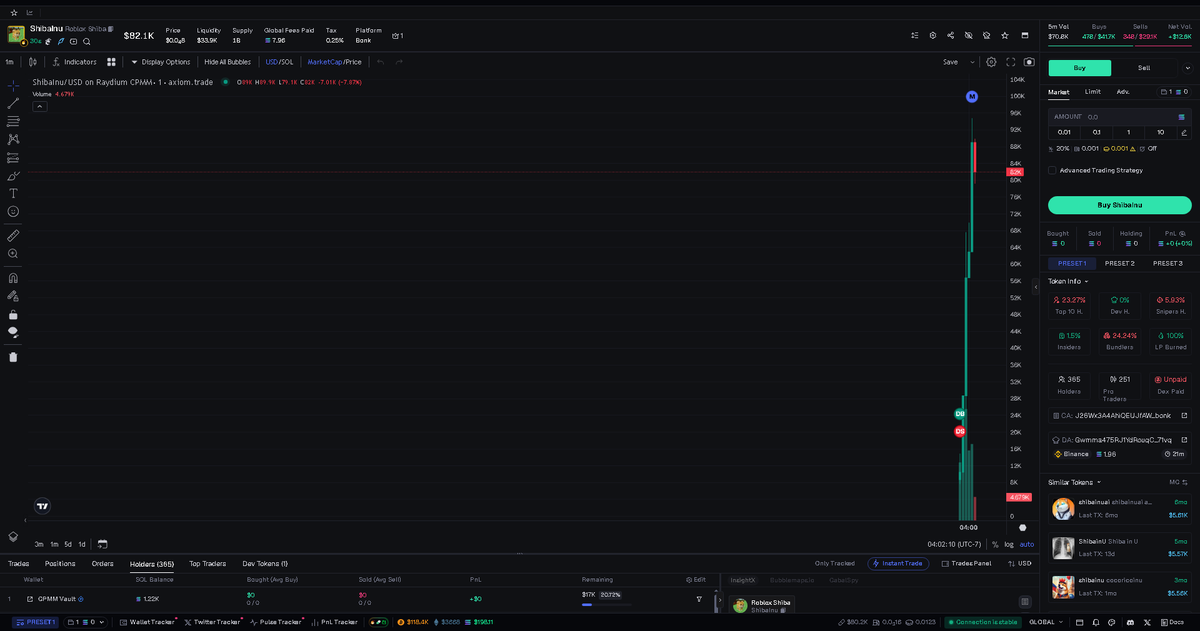Toggle log scale on the chart
The width and height of the screenshot is (1200, 631).
coord(1008,545)
